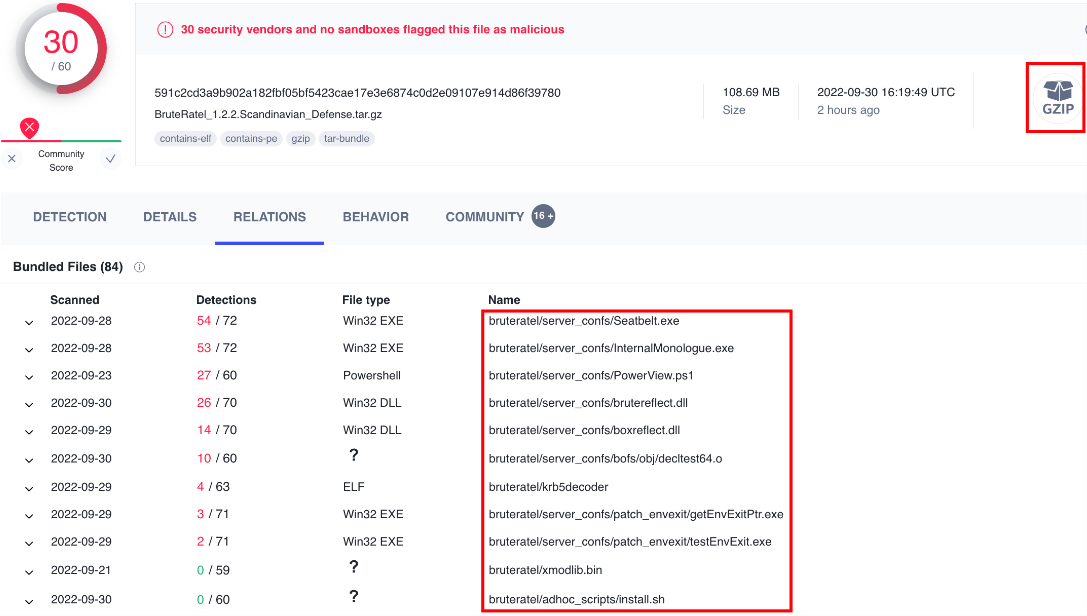This screenshot has height=616, width=1087.
Task: Click the Powershell file type cell
Action: point(372,376)
